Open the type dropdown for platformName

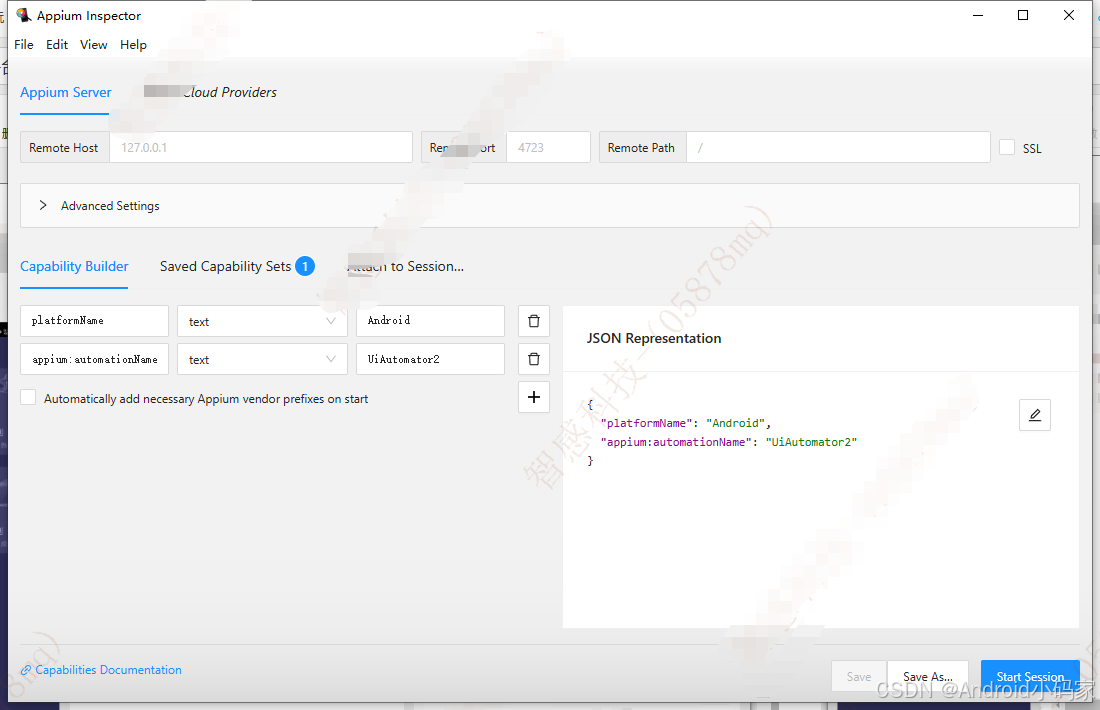[262, 321]
